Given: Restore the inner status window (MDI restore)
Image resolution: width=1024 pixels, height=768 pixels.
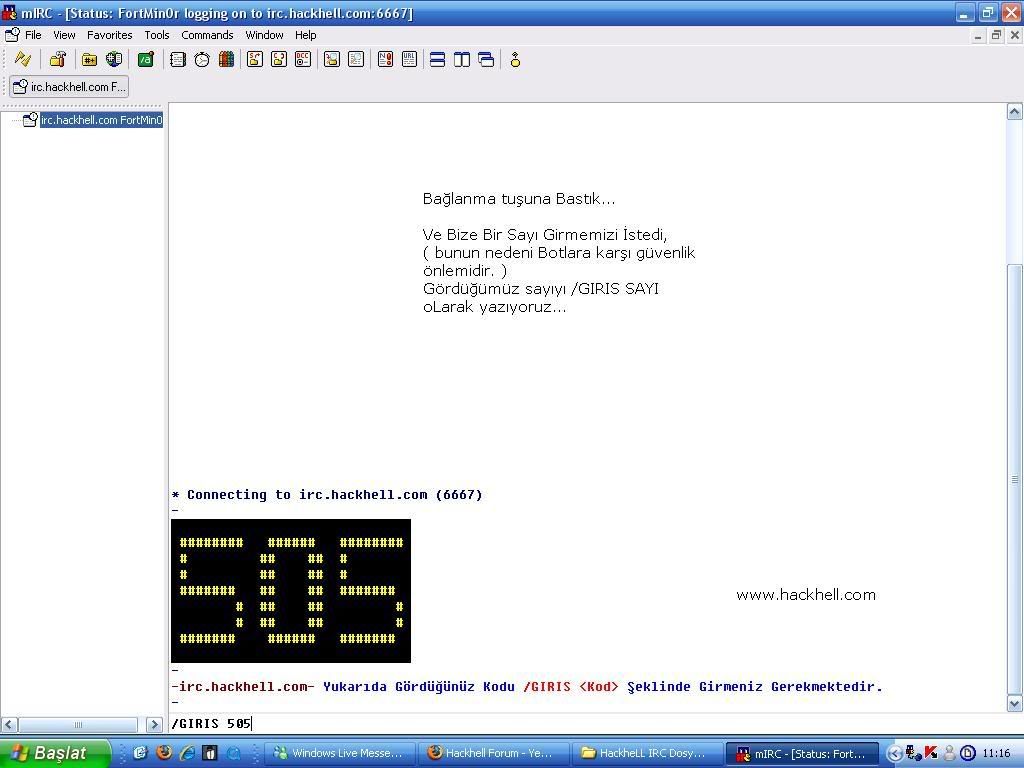Looking at the screenshot, I should tap(996, 35).
